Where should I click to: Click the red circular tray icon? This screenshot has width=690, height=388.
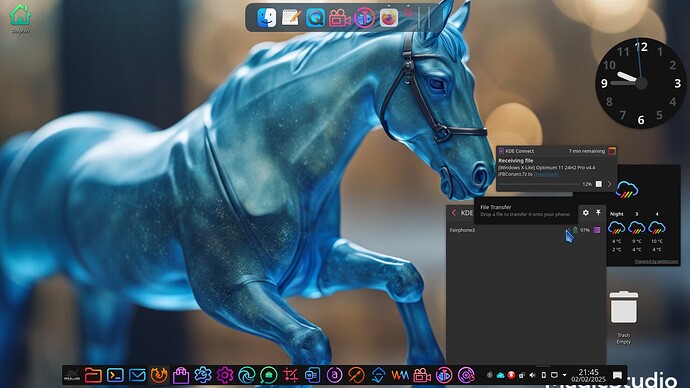point(511,375)
